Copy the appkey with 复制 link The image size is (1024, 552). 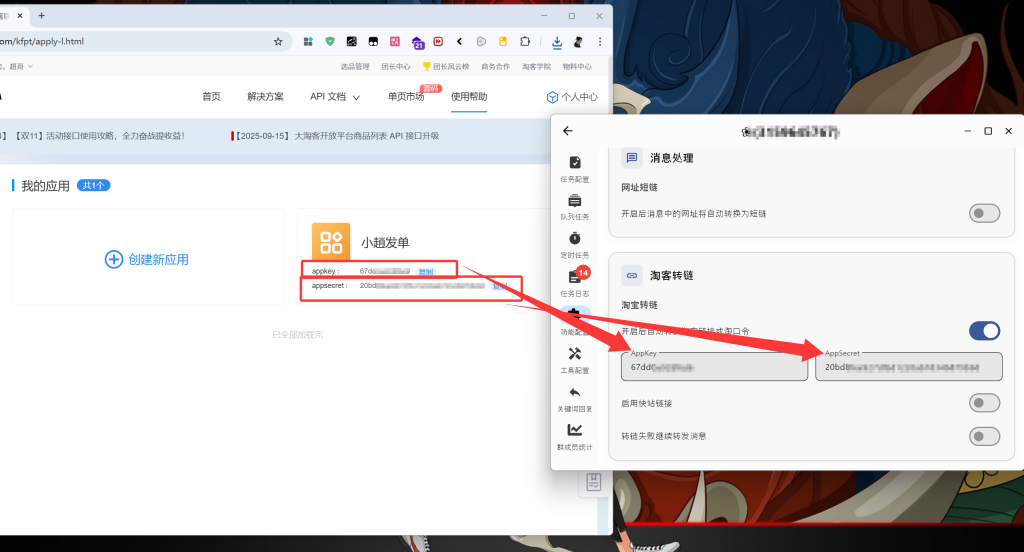[x=426, y=272]
